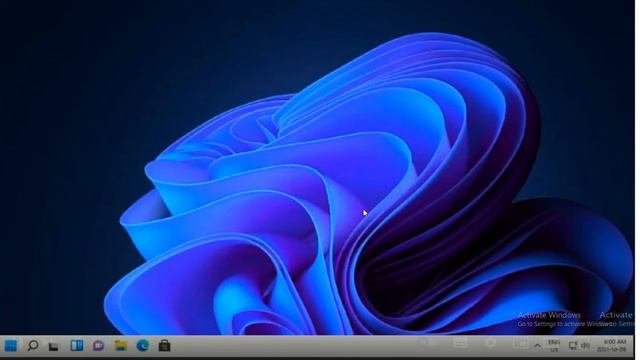Open Microsoft Store bag icon
Screen dimensions: 640x360
[x=164, y=346]
